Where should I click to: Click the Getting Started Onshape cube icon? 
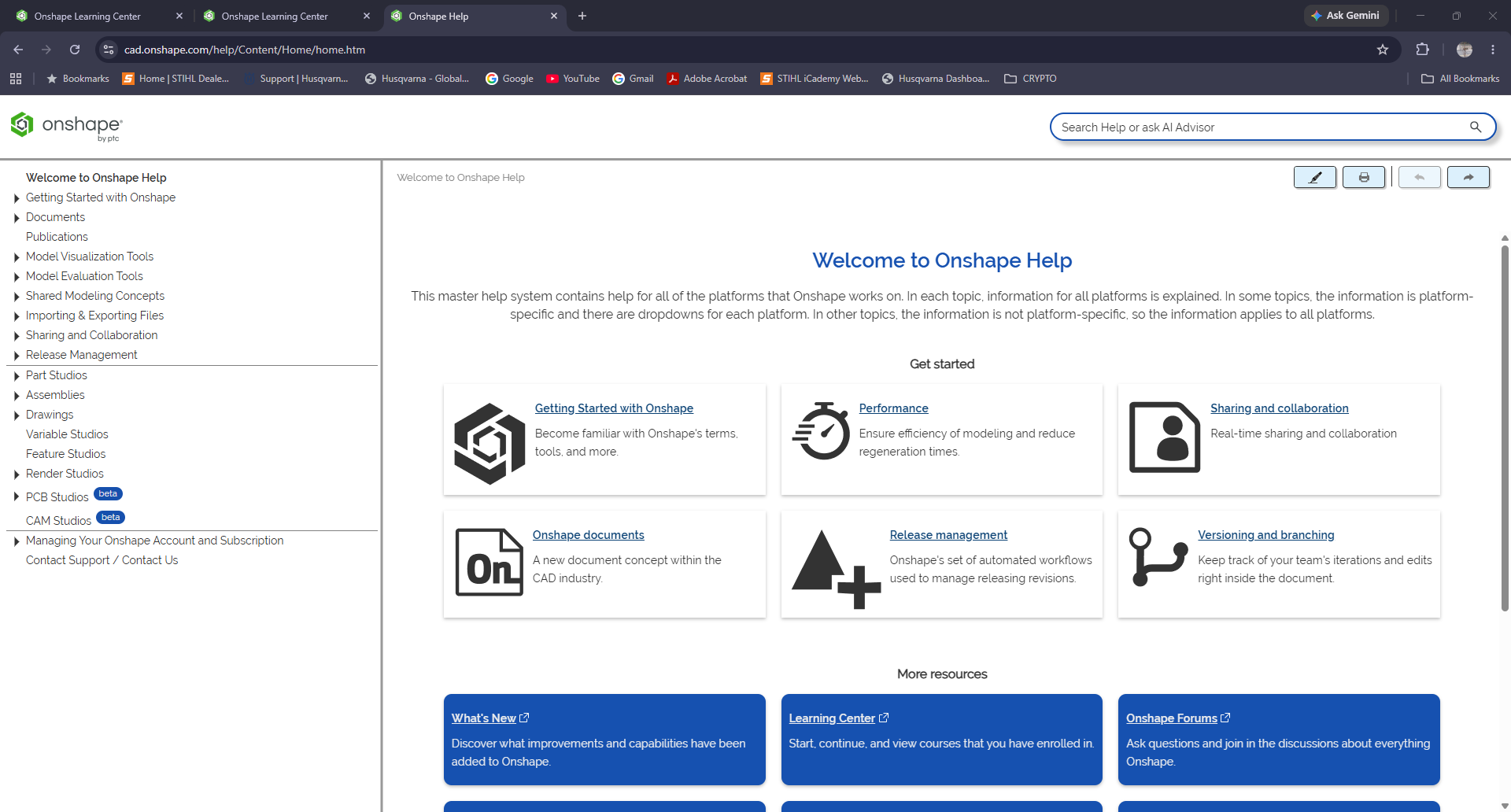[x=490, y=443]
